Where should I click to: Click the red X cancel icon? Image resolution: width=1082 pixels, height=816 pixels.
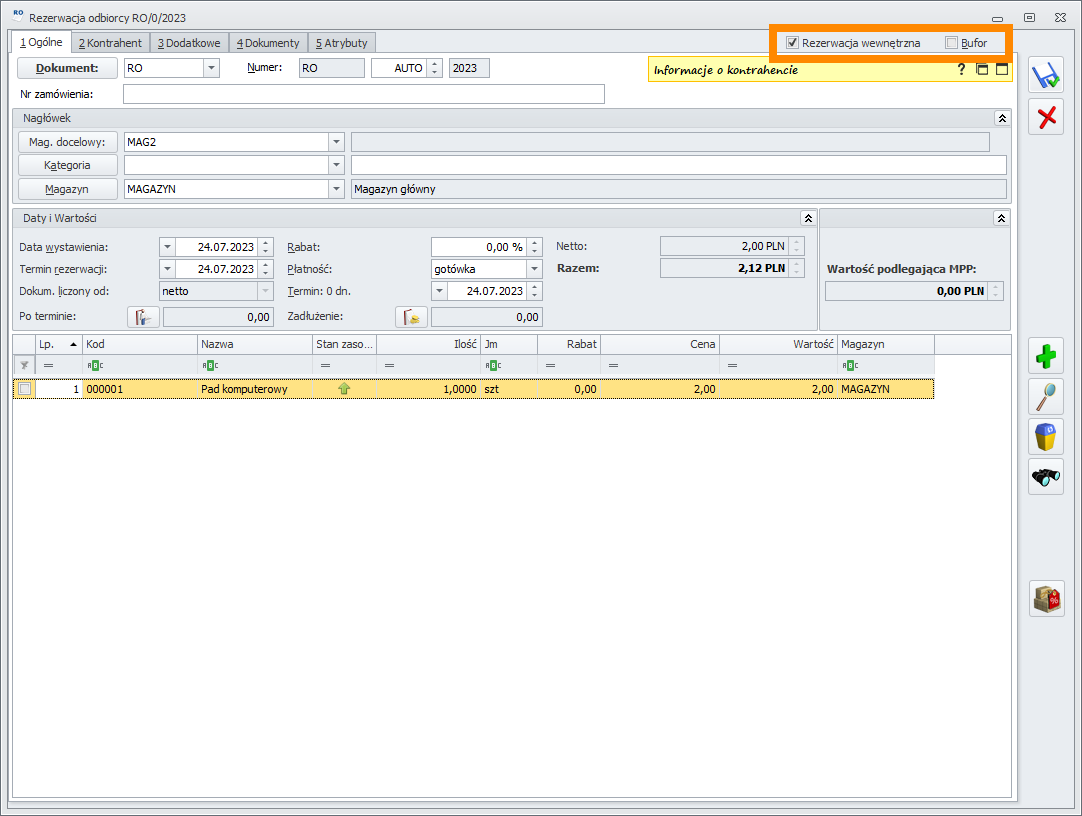1047,118
